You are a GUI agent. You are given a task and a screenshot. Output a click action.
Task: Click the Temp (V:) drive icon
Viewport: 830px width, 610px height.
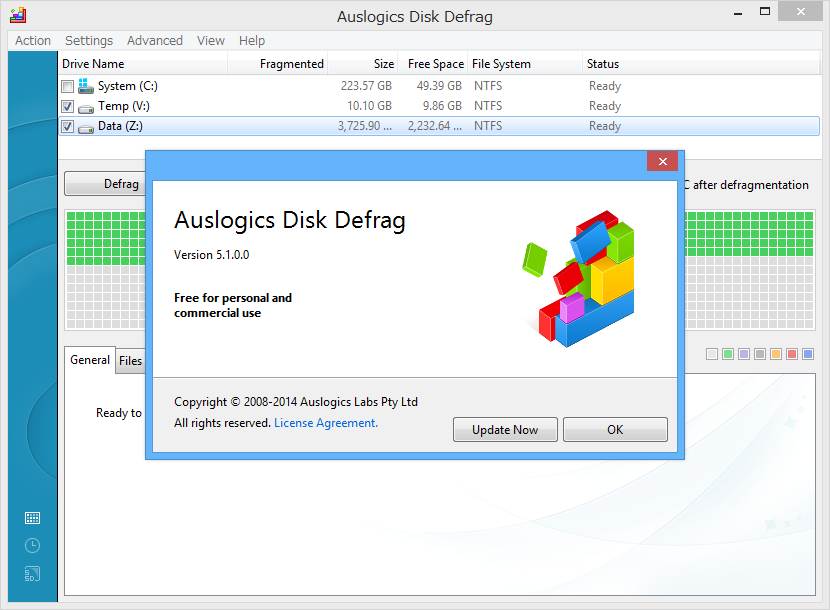coord(85,105)
